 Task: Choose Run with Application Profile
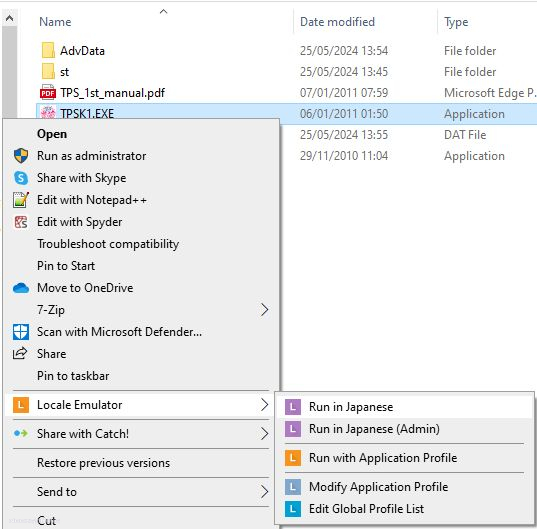[x=405, y=458]
